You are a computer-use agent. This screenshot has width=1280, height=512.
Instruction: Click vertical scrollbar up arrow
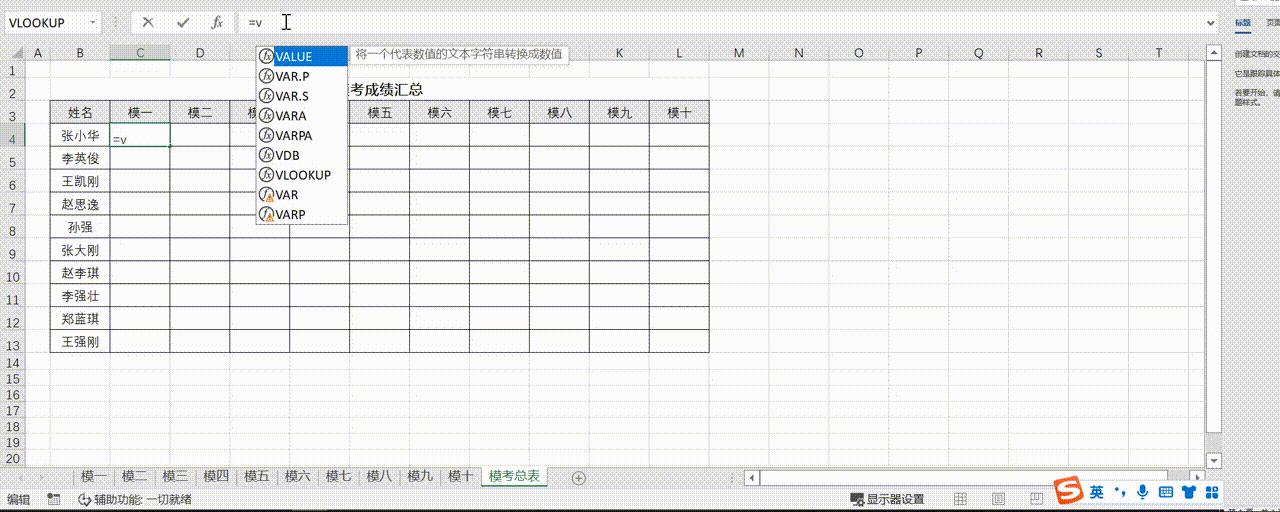tap(1213, 52)
